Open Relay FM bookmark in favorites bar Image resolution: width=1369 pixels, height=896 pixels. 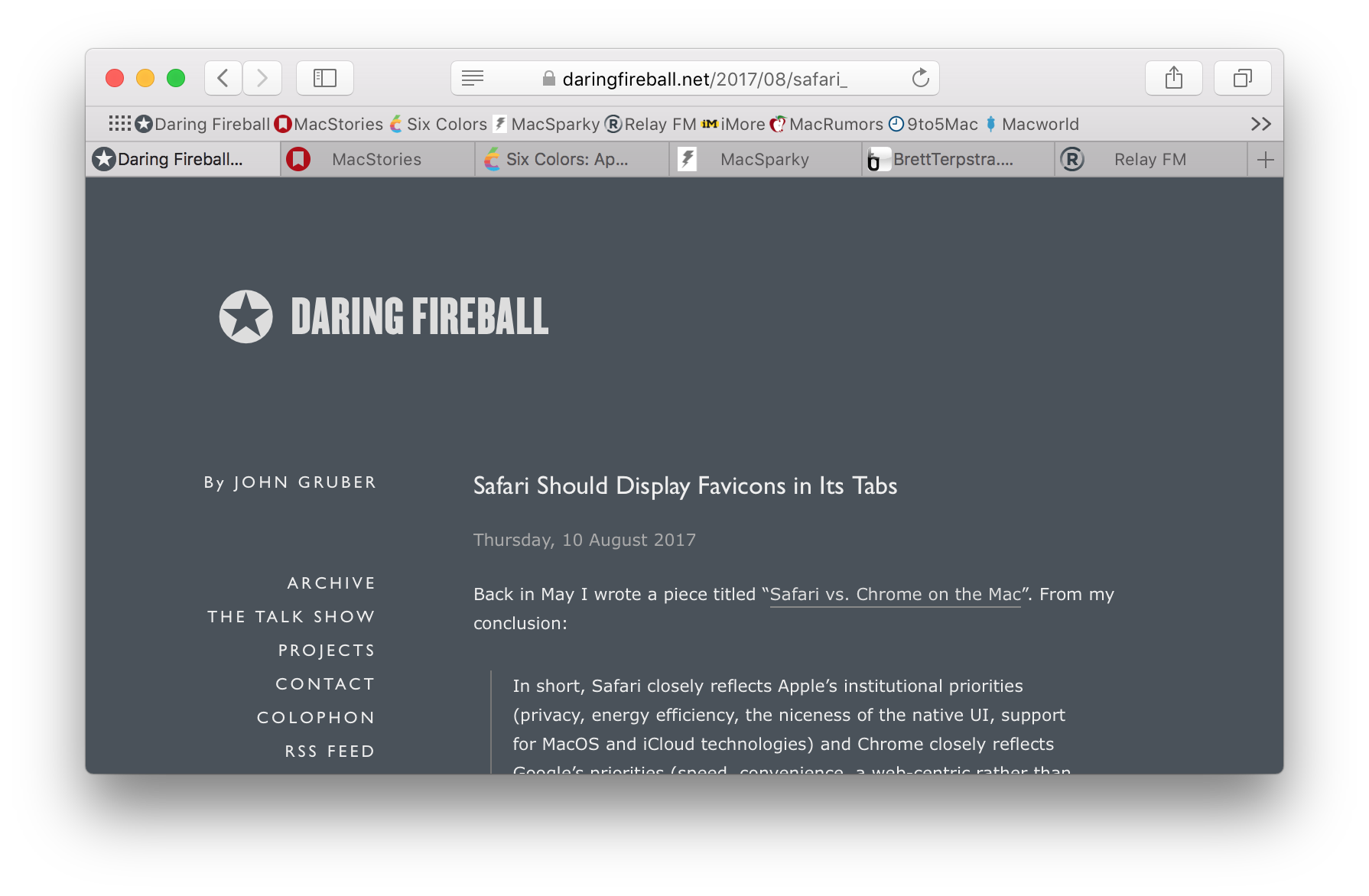tap(651, 124)
